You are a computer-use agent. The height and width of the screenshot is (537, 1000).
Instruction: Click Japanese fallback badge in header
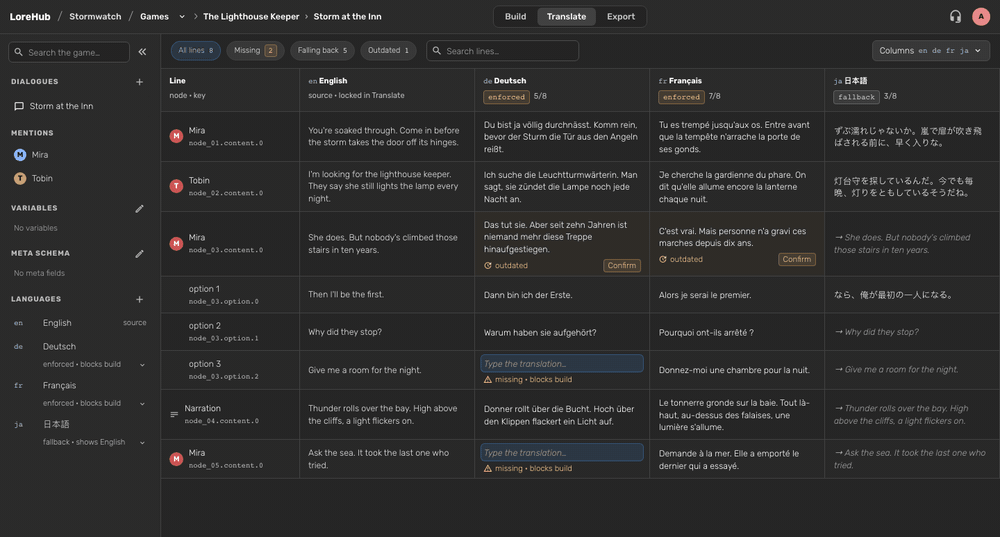pyautogui.click(x=857, y=97)
